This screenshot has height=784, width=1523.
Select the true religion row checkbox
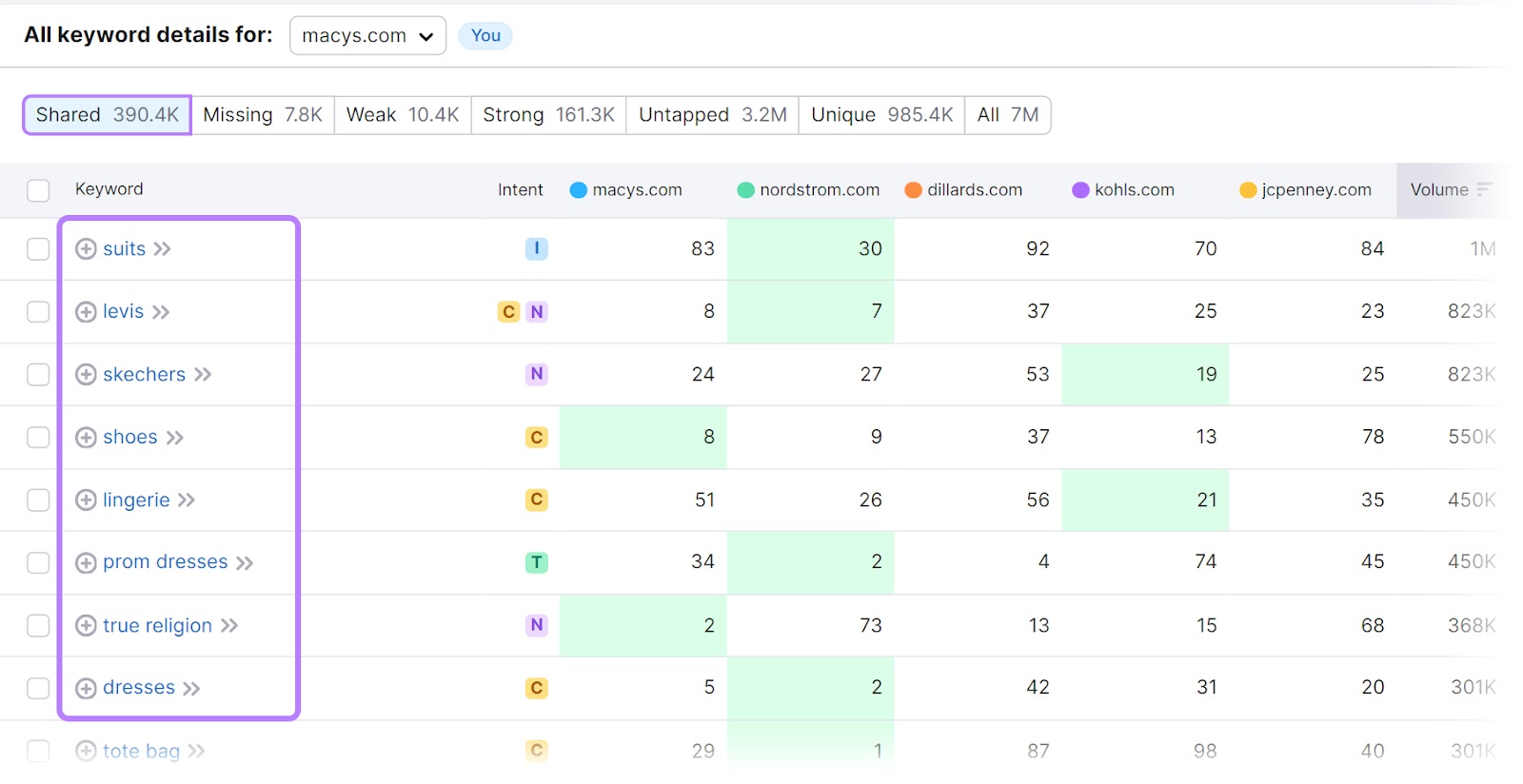(x=38, y=626)
